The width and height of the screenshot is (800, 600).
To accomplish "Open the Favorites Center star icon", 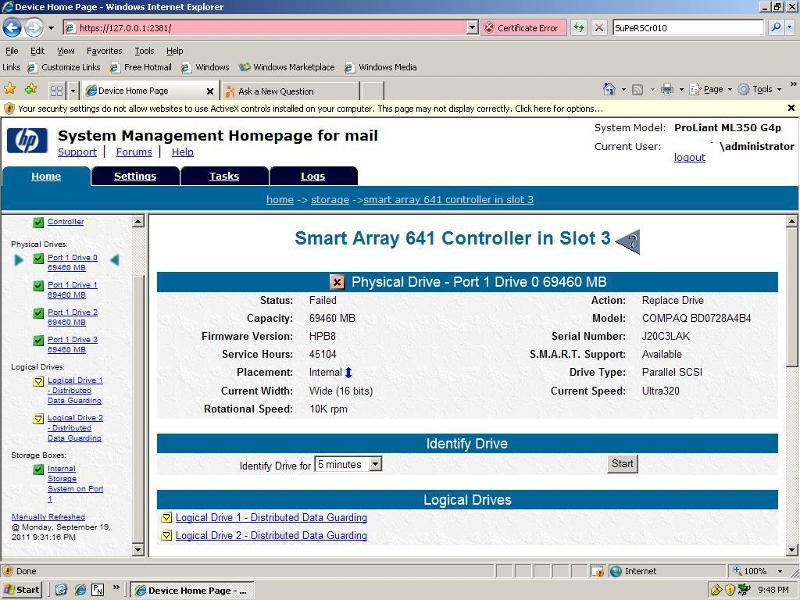I will [10, 89].
